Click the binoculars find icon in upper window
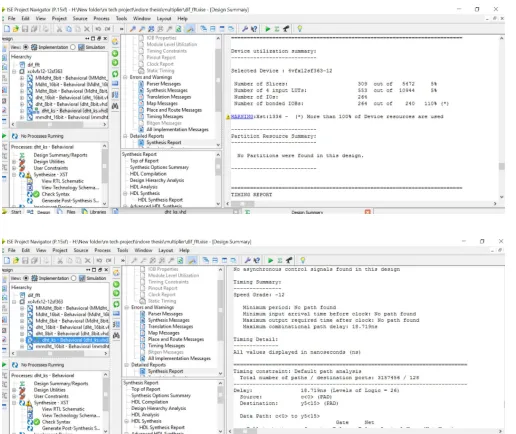The height and width of the screenshot is (434, 516). pyautogui.click(x=115, y=106)
